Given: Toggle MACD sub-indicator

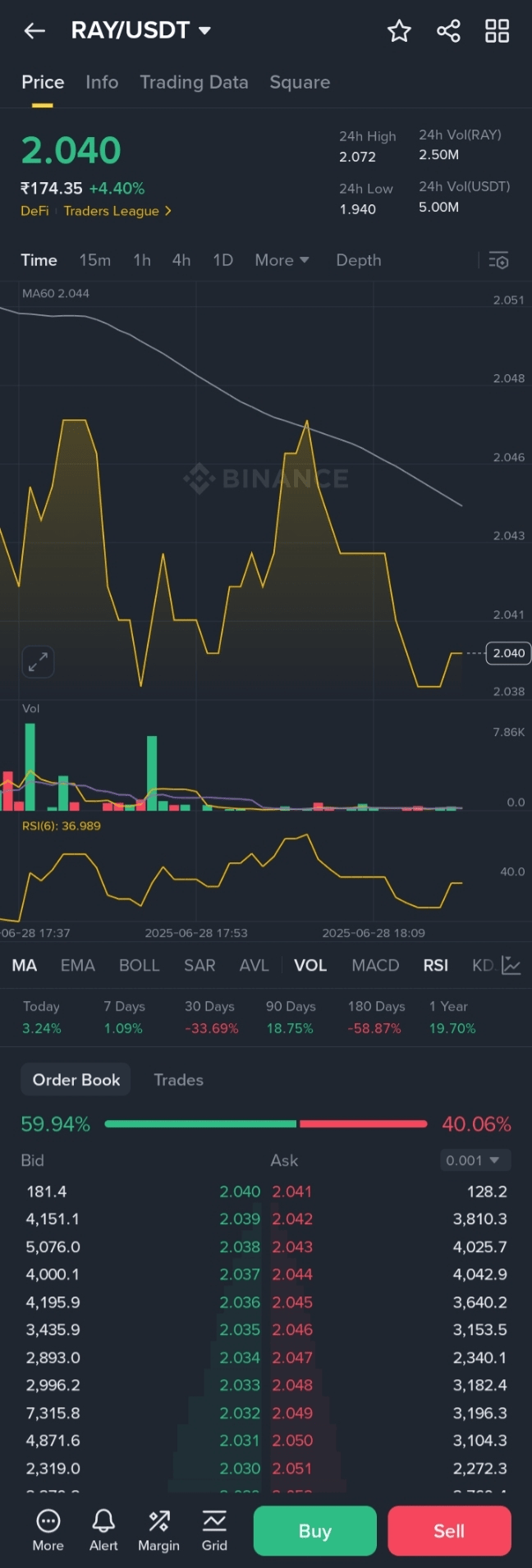Looking at the screenshot, I should 375,965.
